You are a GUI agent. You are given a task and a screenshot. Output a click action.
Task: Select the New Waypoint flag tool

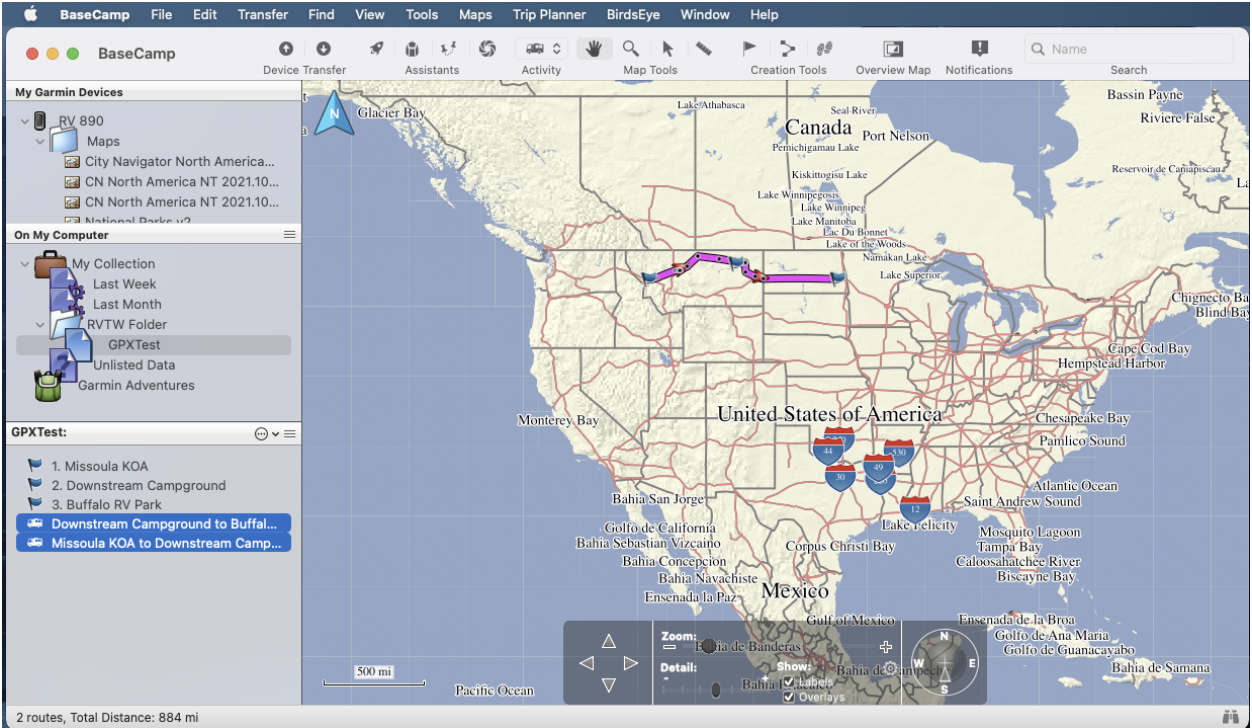(749, 48)
